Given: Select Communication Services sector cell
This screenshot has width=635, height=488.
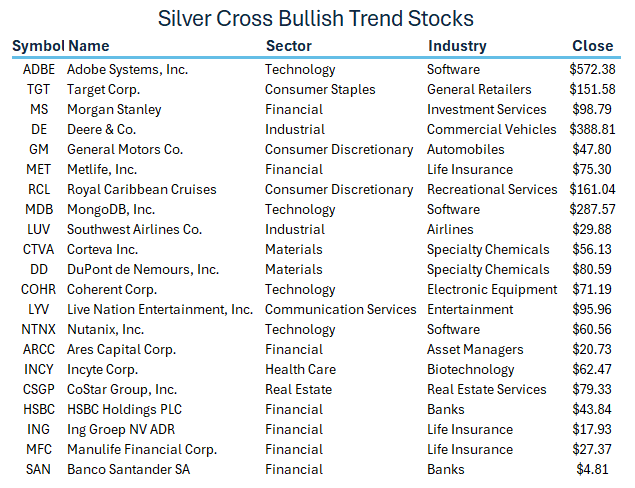Looking at the screenshot, I should 340,310.
